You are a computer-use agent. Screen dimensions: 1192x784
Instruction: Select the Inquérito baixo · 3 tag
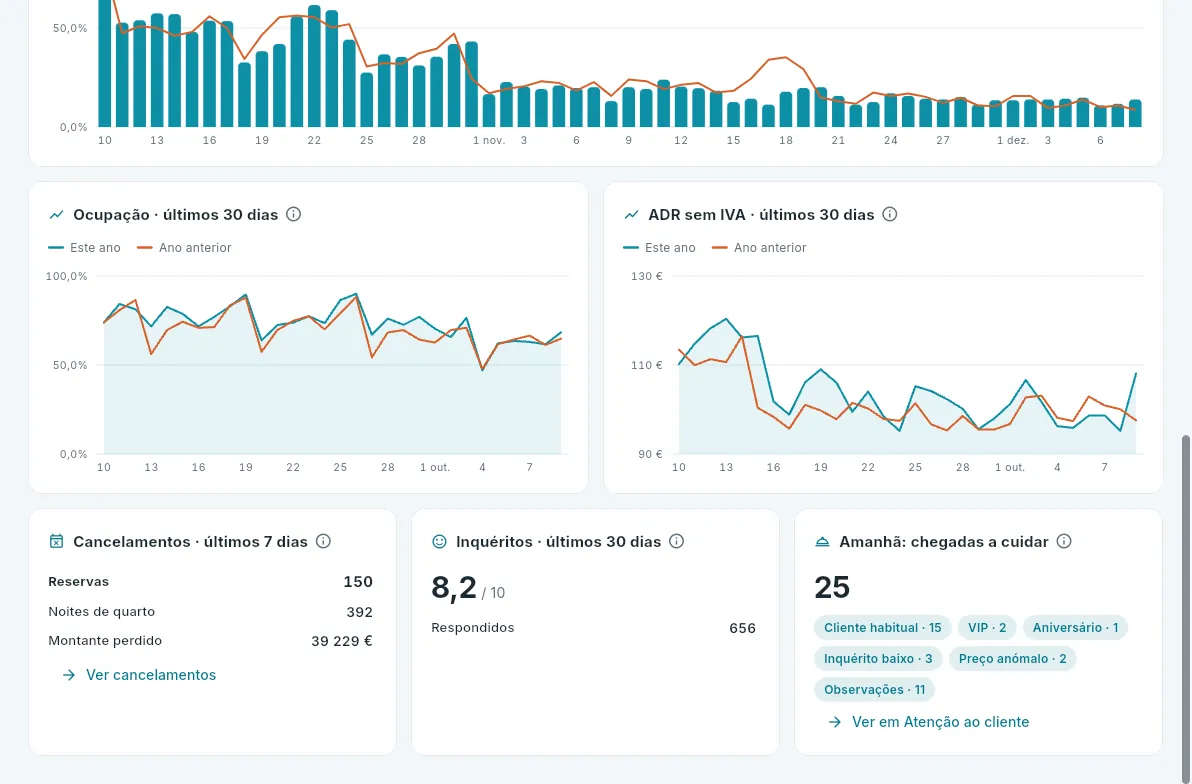pos(878,659)
